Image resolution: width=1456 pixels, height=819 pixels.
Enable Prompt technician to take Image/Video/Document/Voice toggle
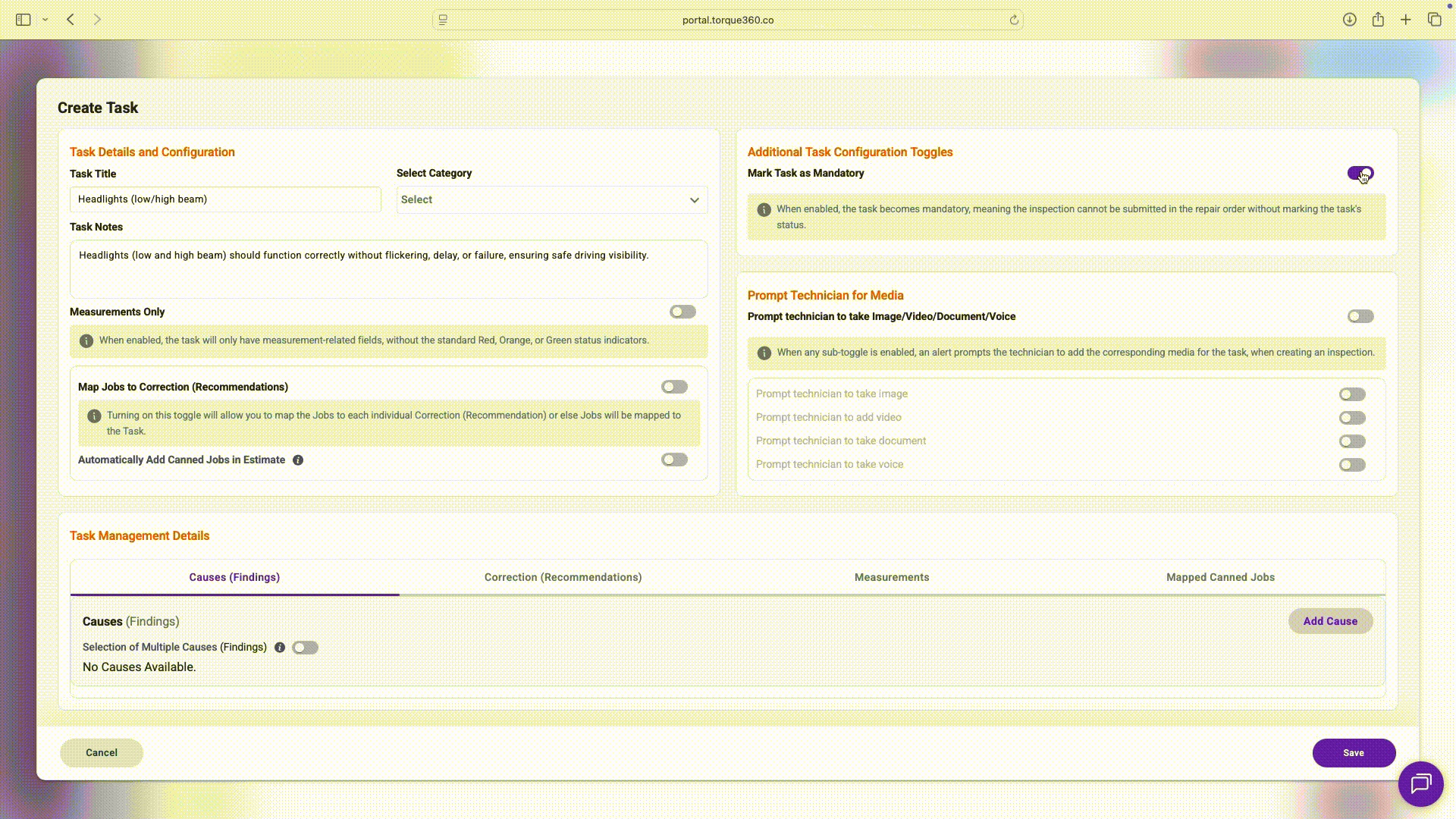[1360, 316]
